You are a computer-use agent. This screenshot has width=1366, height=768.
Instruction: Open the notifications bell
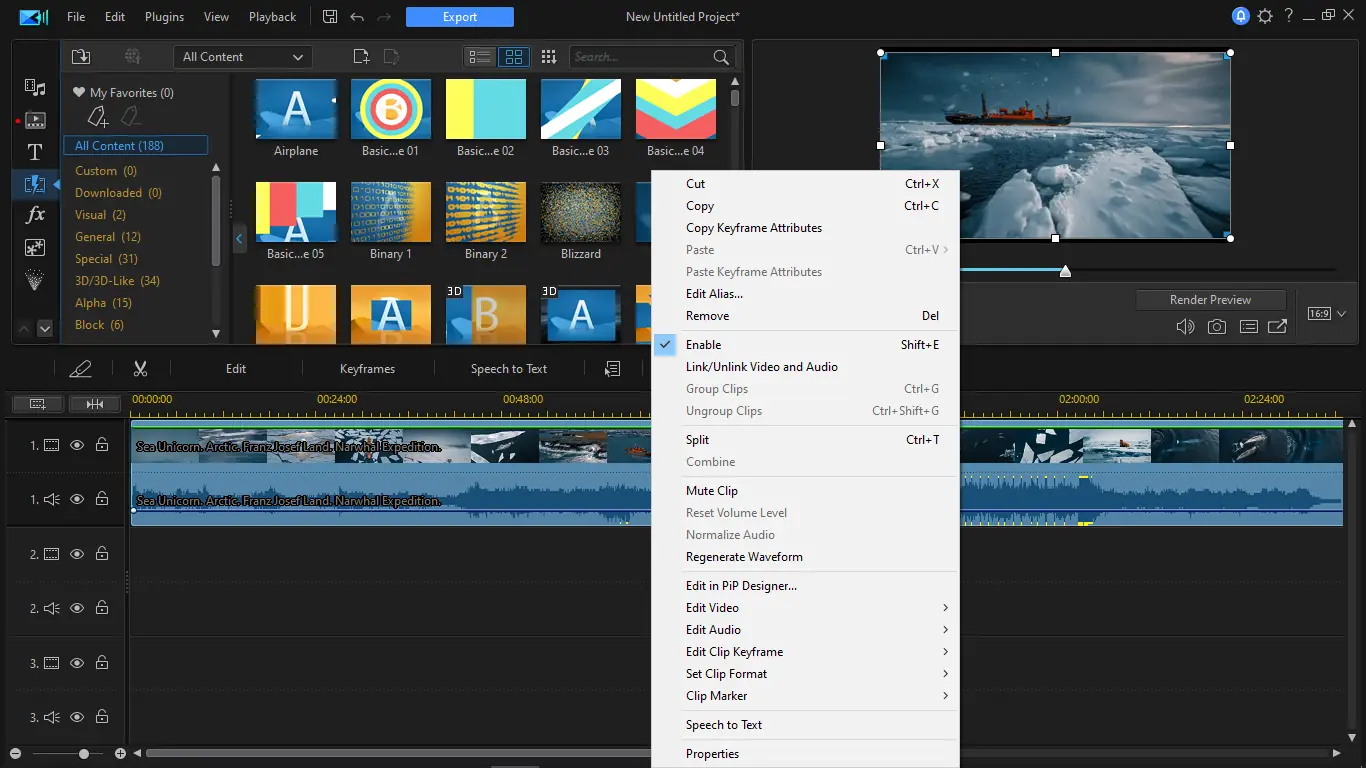click(1241, 16)
